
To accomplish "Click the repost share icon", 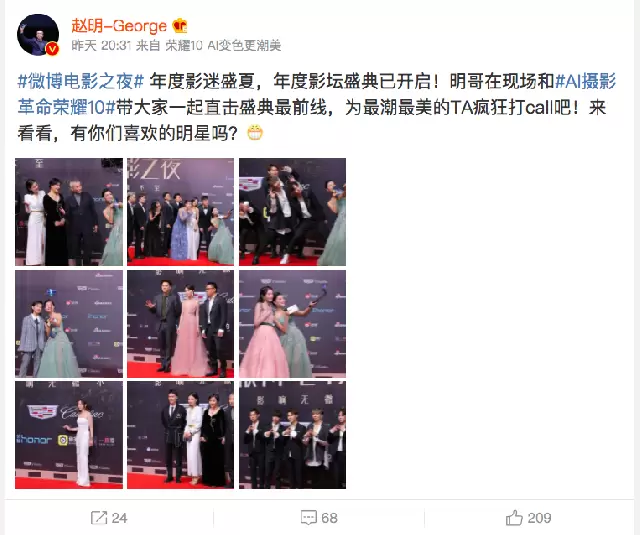I will [99, 518].
